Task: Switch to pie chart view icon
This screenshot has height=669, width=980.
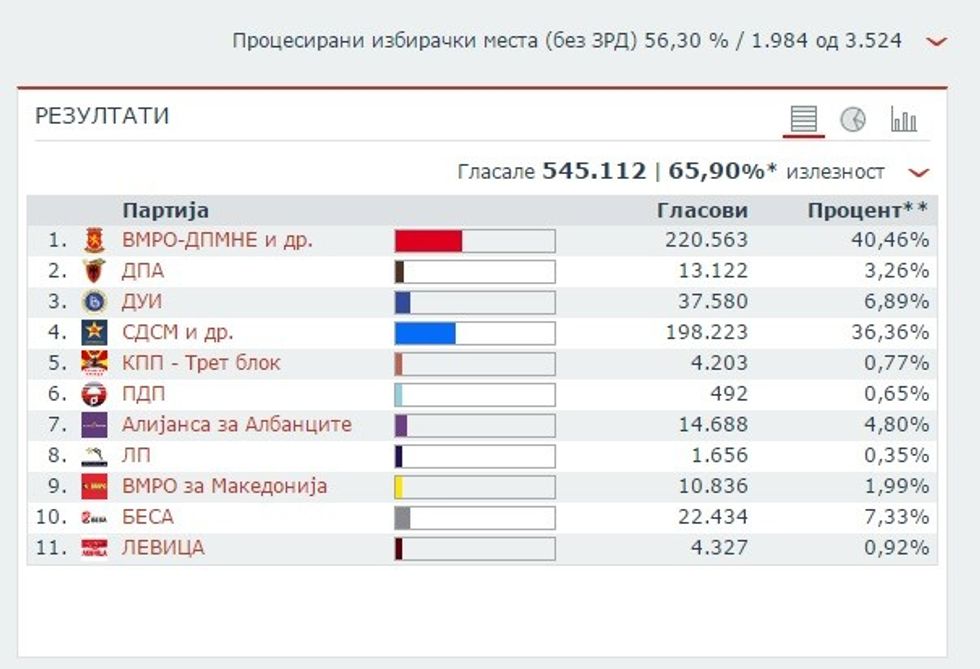Action: coord(853,119)
